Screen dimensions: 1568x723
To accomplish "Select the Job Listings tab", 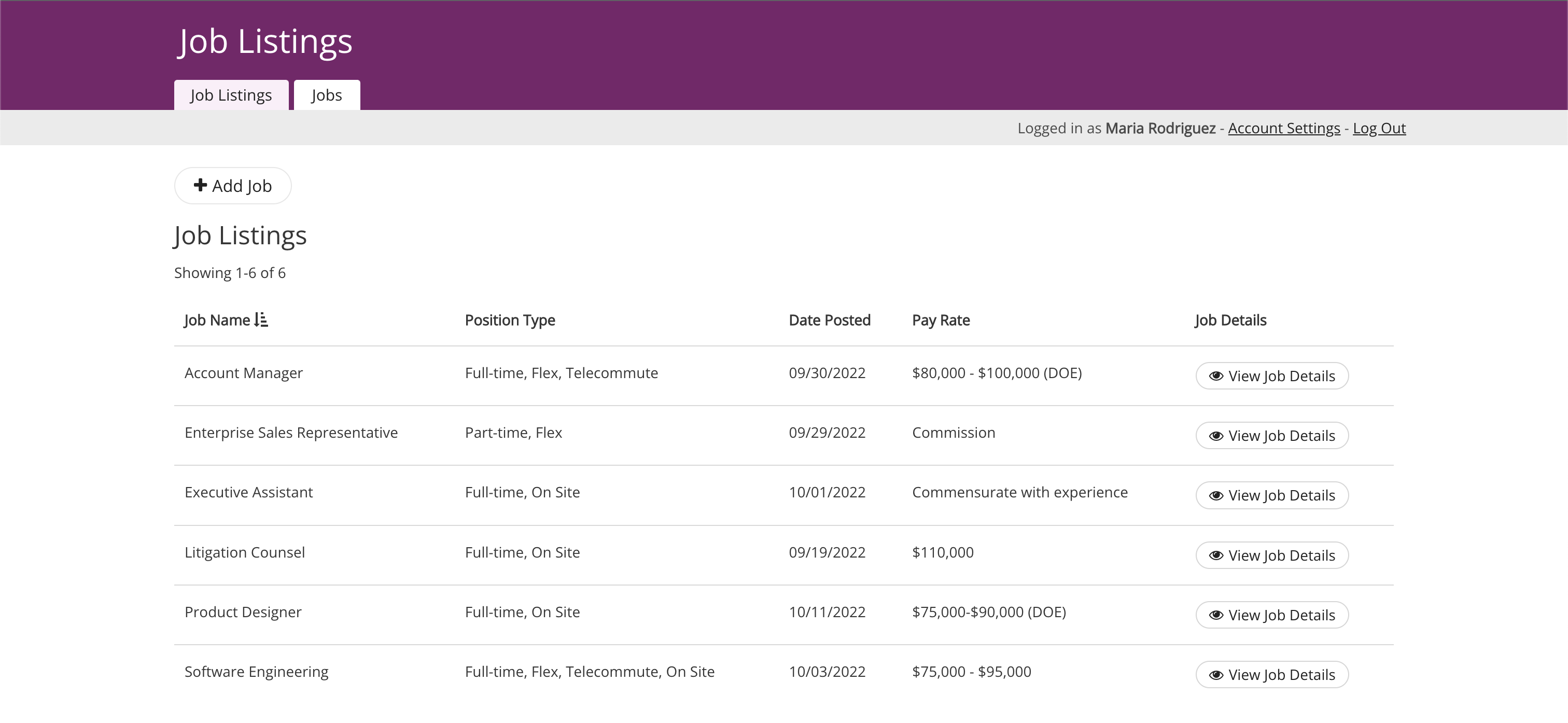I will pos(231,95).
